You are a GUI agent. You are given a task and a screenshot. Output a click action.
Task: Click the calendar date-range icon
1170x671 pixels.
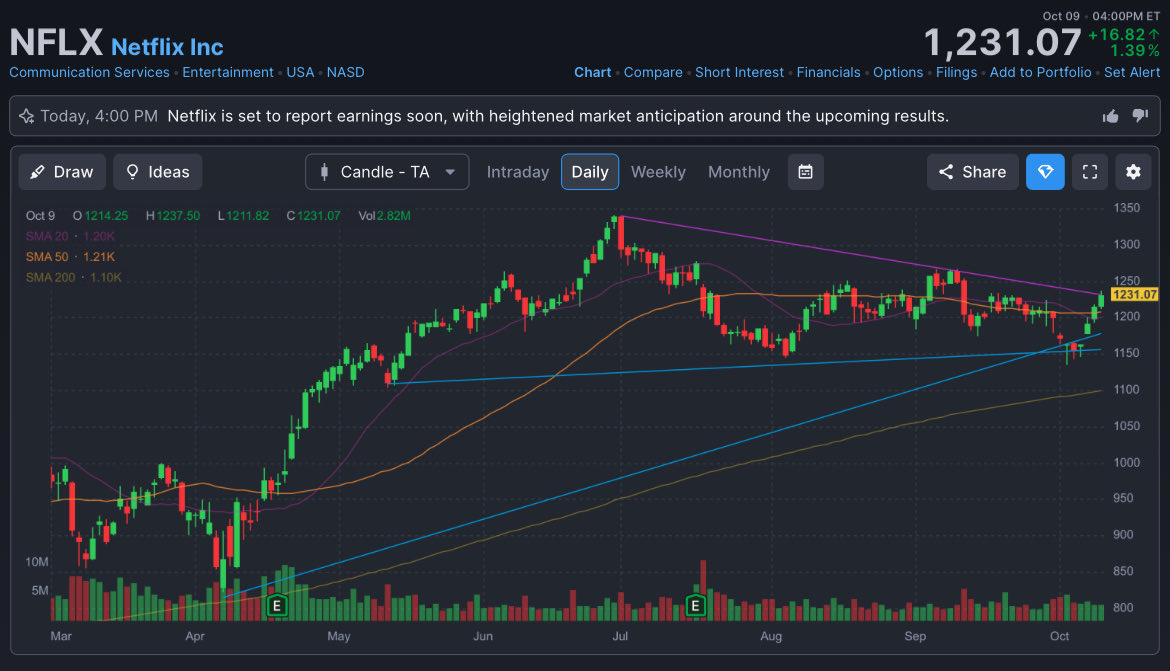click(805, 171)
